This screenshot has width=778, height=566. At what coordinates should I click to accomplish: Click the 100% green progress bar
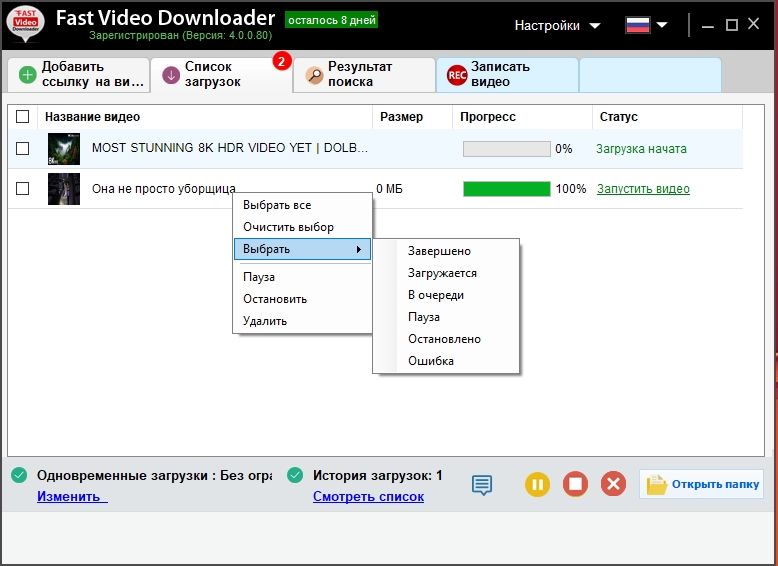(507, 189)
